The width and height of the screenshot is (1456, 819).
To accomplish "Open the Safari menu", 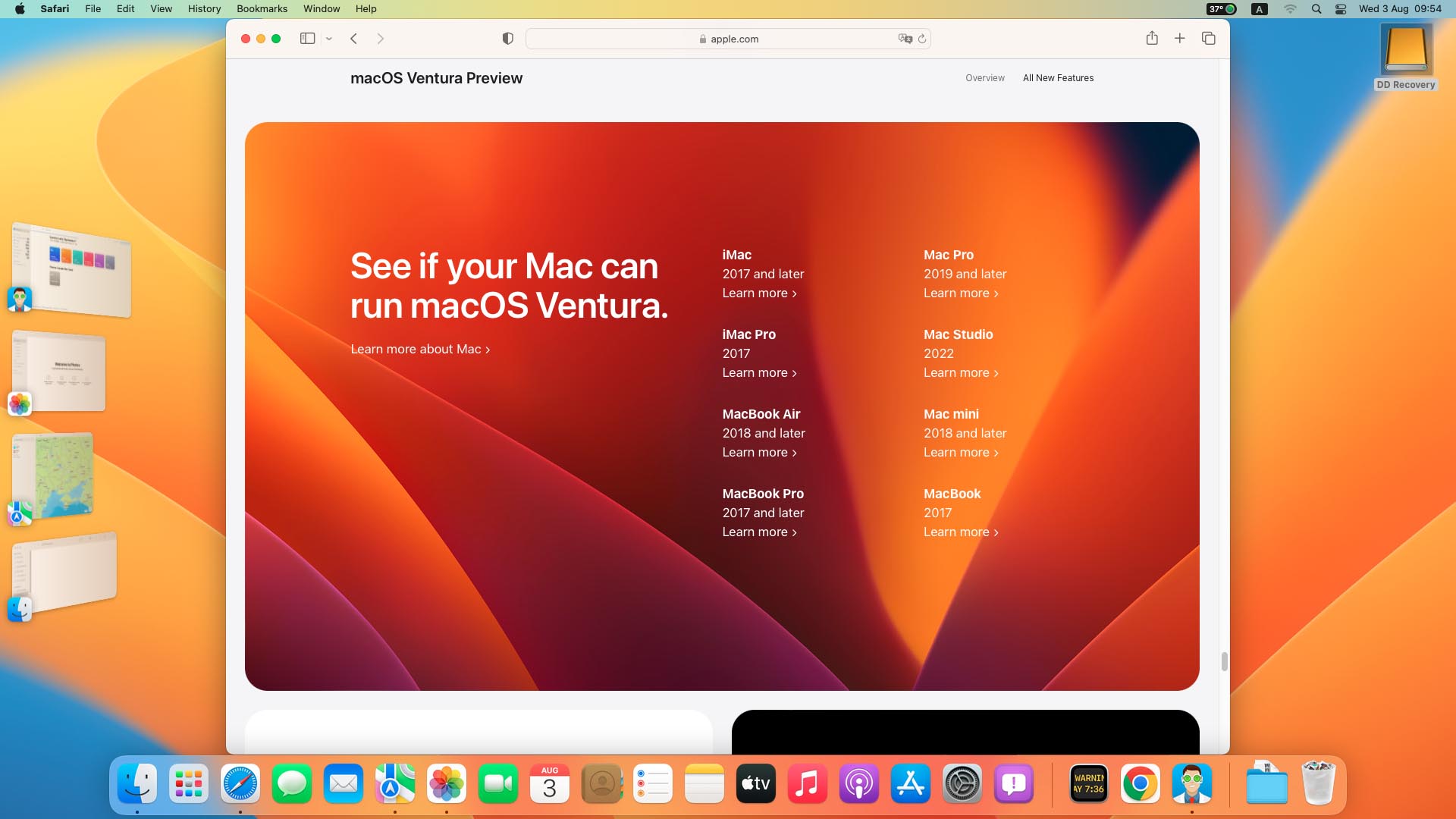I will point(55,8).
